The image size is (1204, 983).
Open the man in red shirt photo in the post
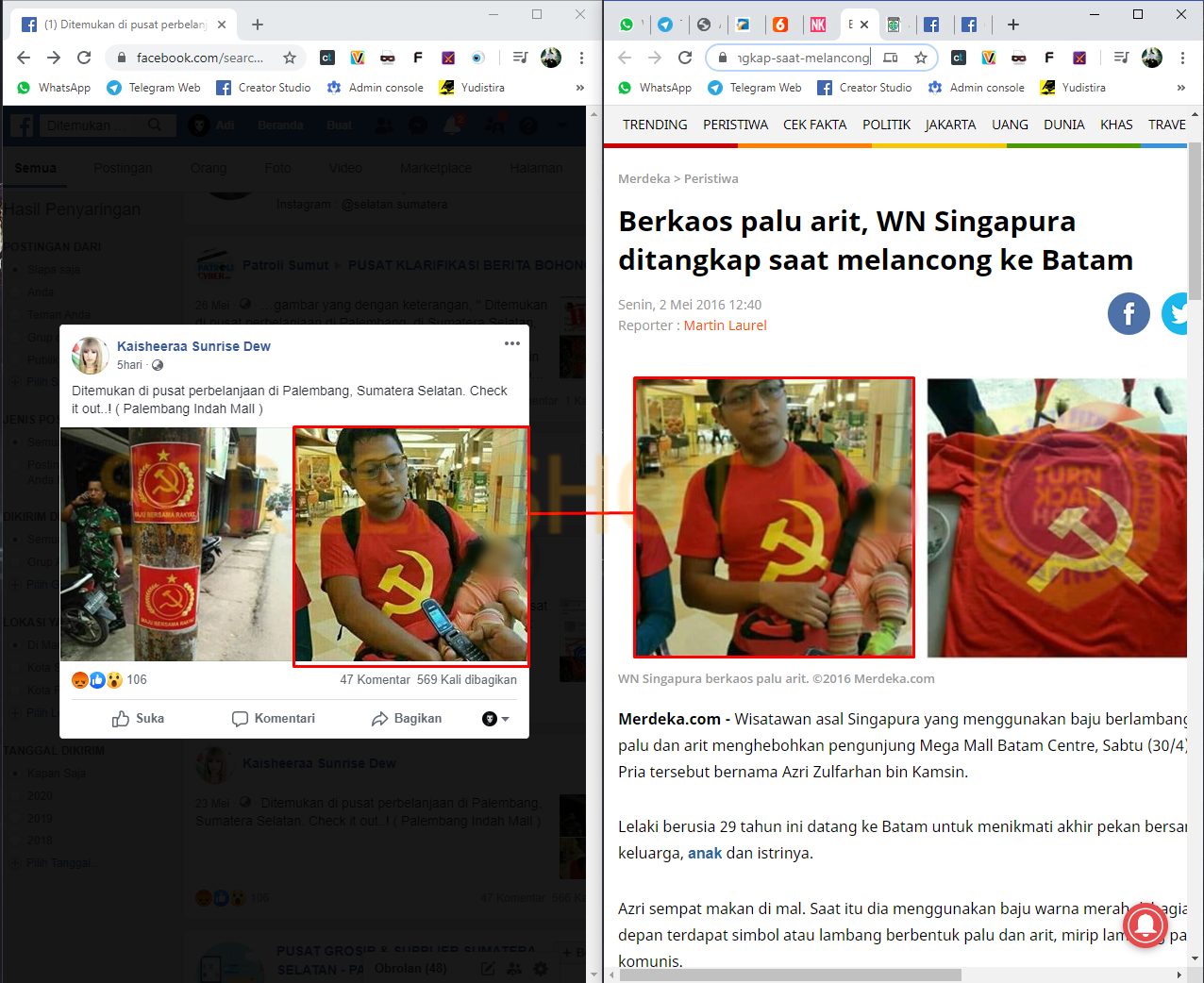click(410, 544)
